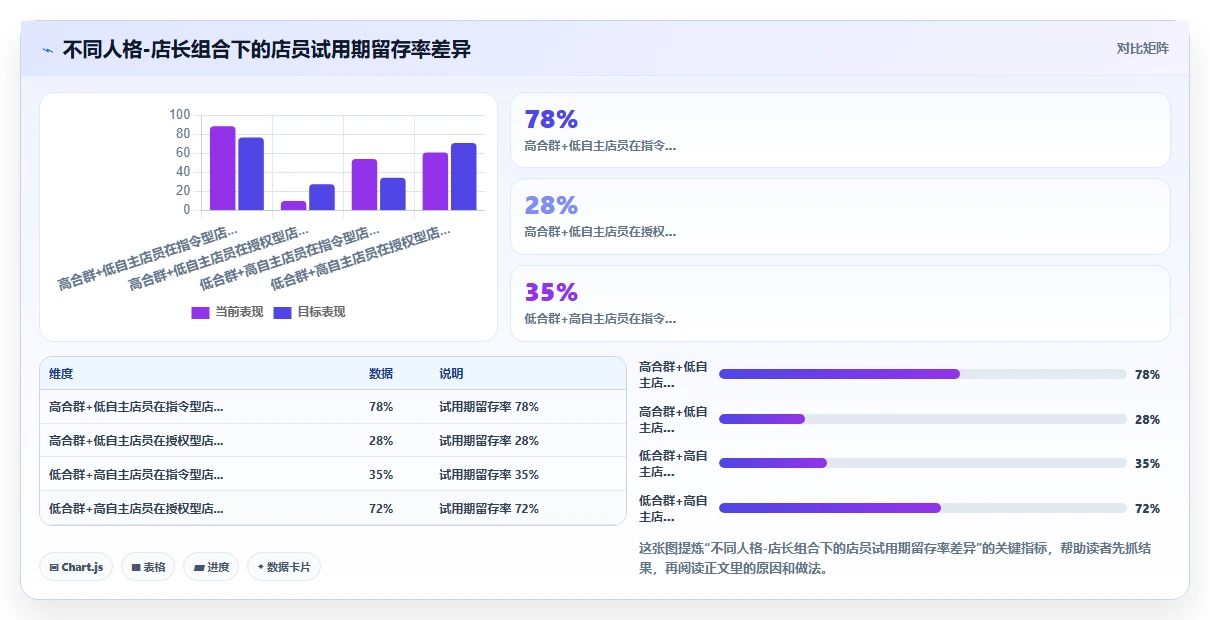1210x620 pixels.
Task: Click the 说明 column header
Action: [x=451, y=374]
